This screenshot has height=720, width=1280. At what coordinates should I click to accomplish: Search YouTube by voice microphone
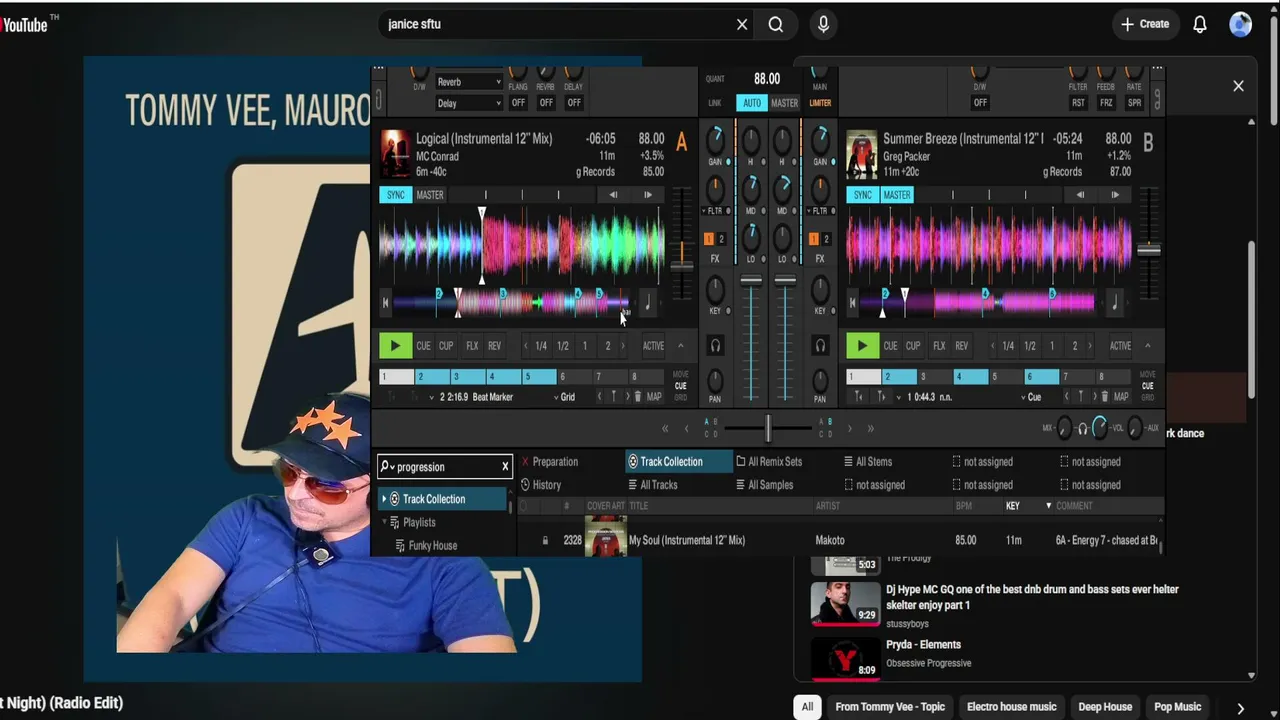point(823,24)
